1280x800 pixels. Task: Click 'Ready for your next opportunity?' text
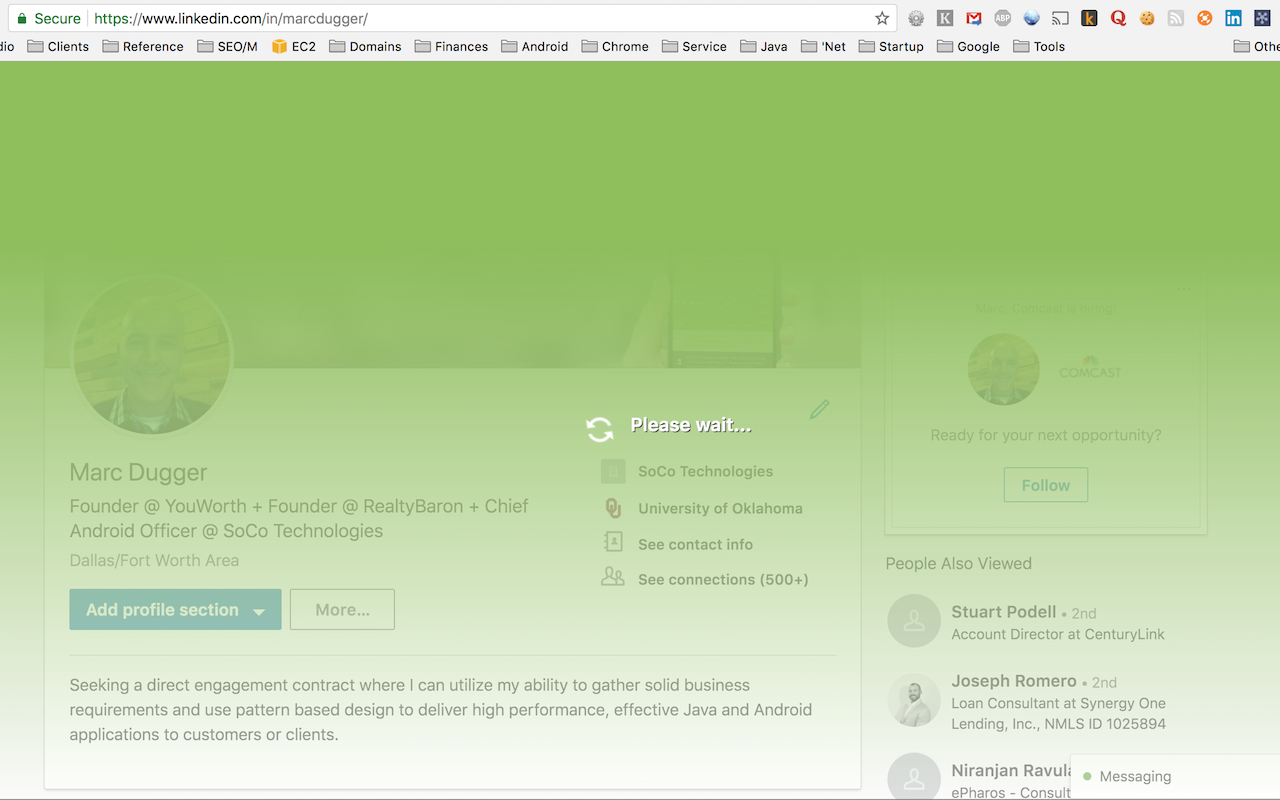(1046, 435)
